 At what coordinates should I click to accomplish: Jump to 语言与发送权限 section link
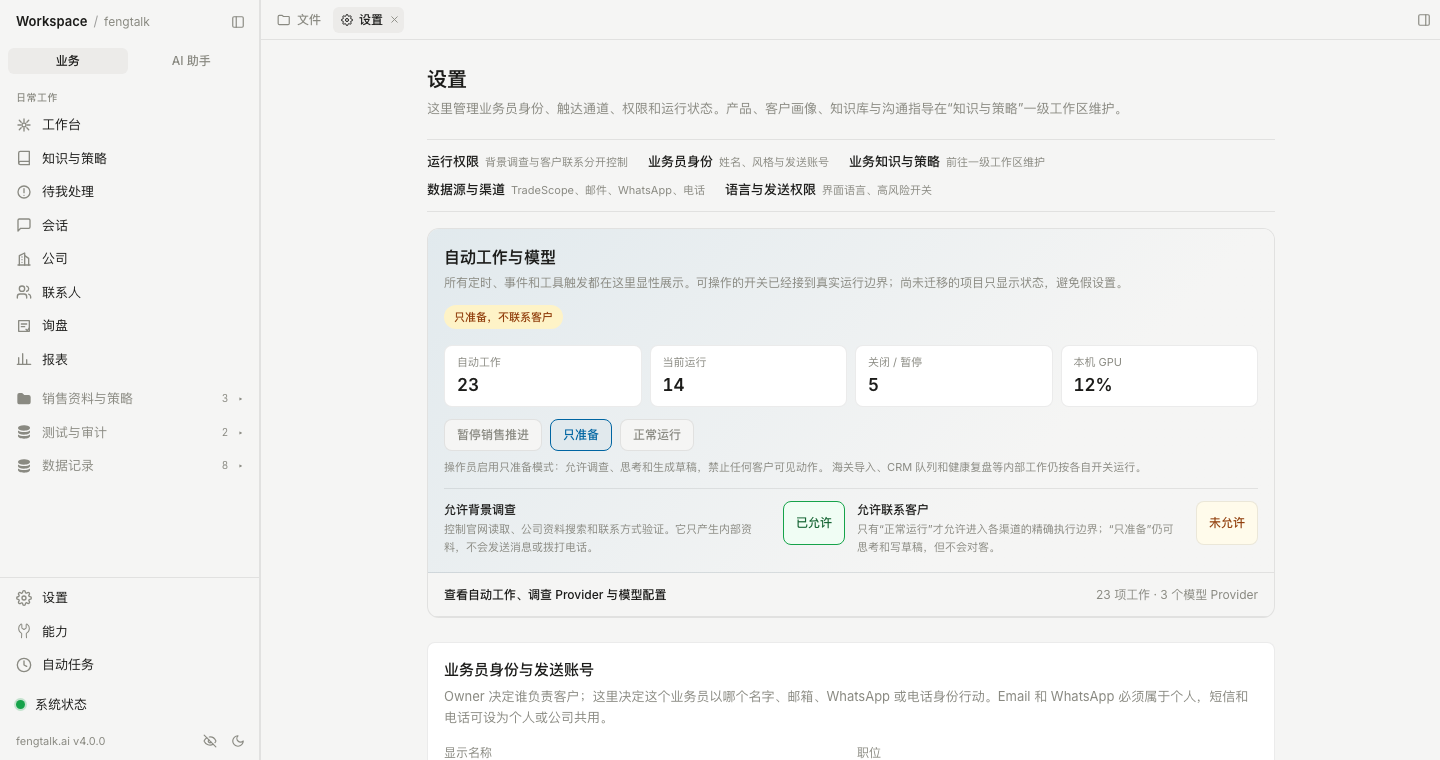point(828,190)
